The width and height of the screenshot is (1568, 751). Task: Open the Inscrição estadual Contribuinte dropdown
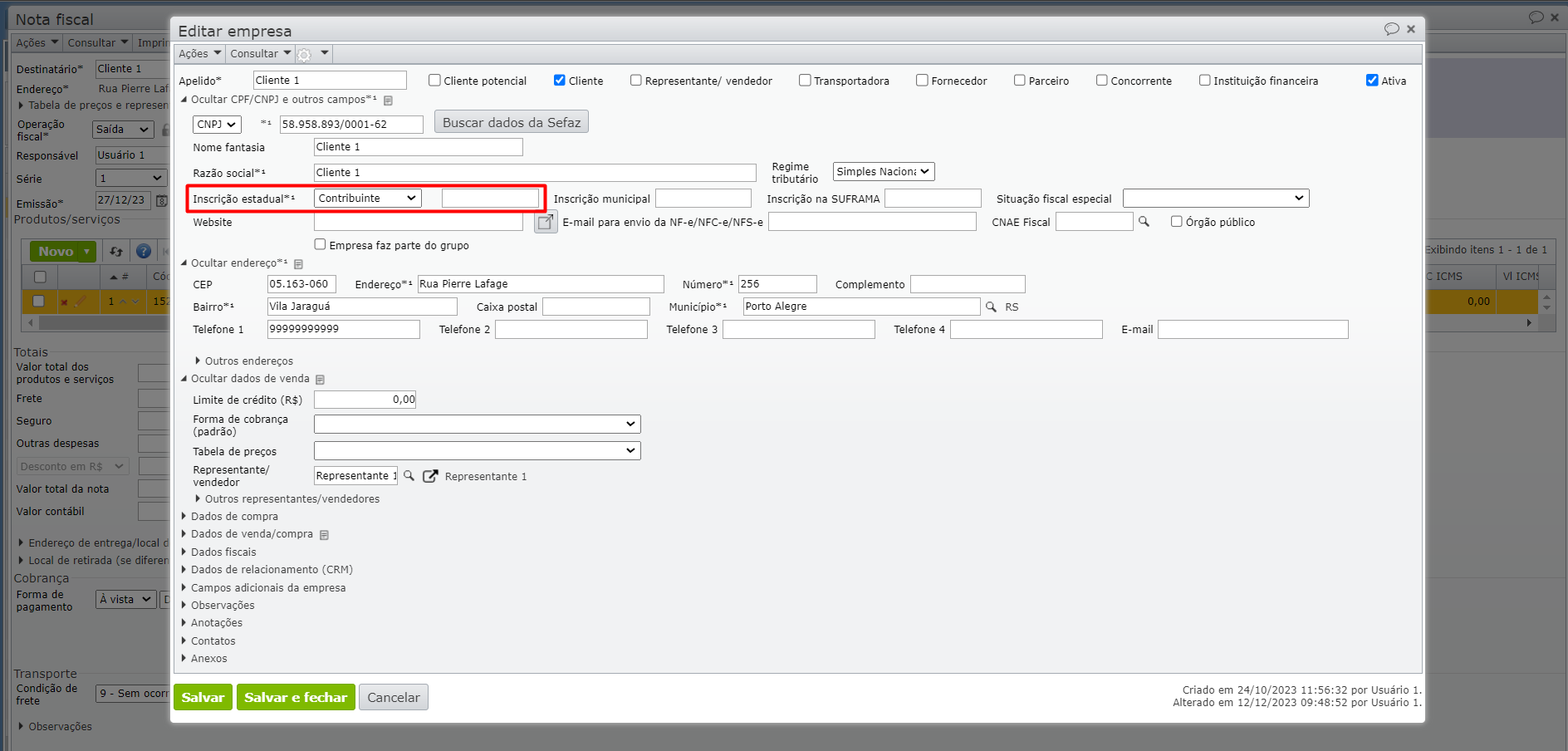click(x=367, y=199)
